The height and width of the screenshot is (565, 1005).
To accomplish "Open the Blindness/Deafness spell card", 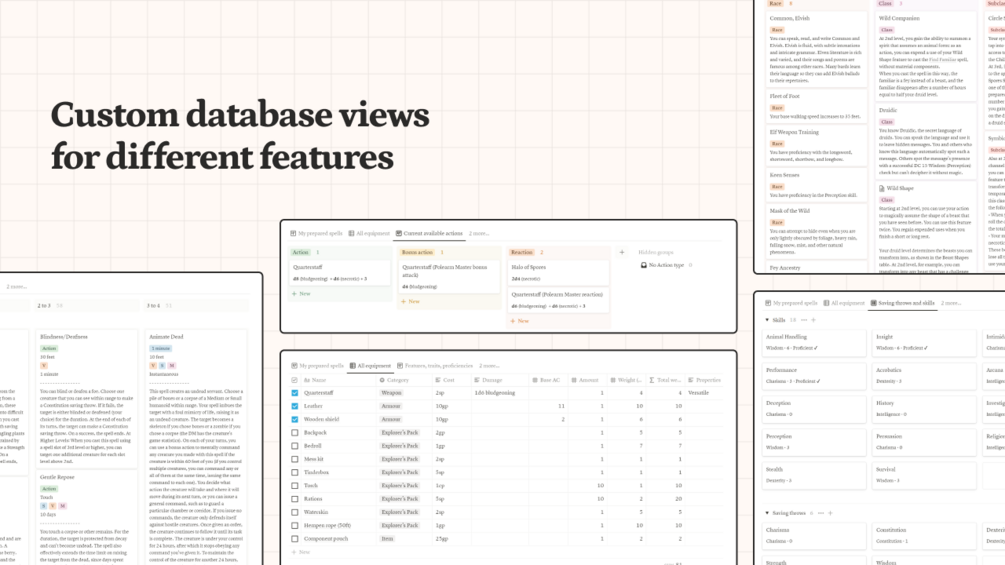I will tap(87, 399).
